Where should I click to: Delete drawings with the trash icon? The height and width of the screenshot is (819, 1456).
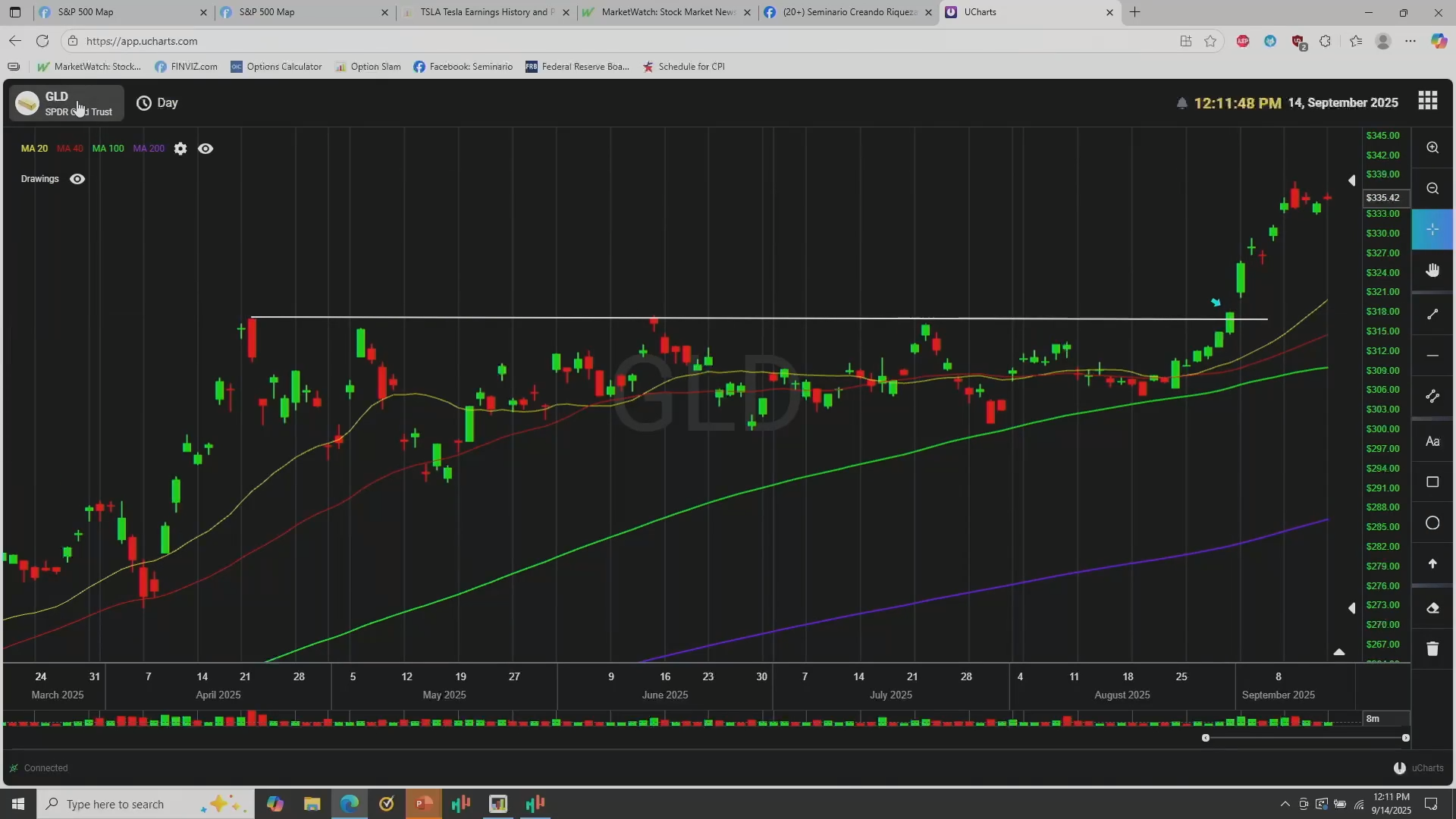tap(1432, 649)
